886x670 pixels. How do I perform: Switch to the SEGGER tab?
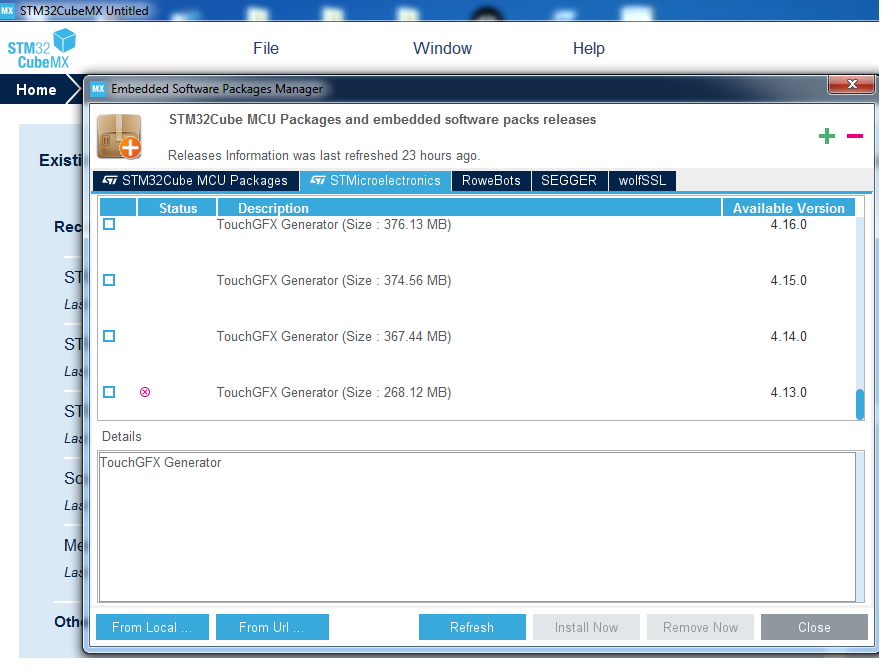coord(569,181)
